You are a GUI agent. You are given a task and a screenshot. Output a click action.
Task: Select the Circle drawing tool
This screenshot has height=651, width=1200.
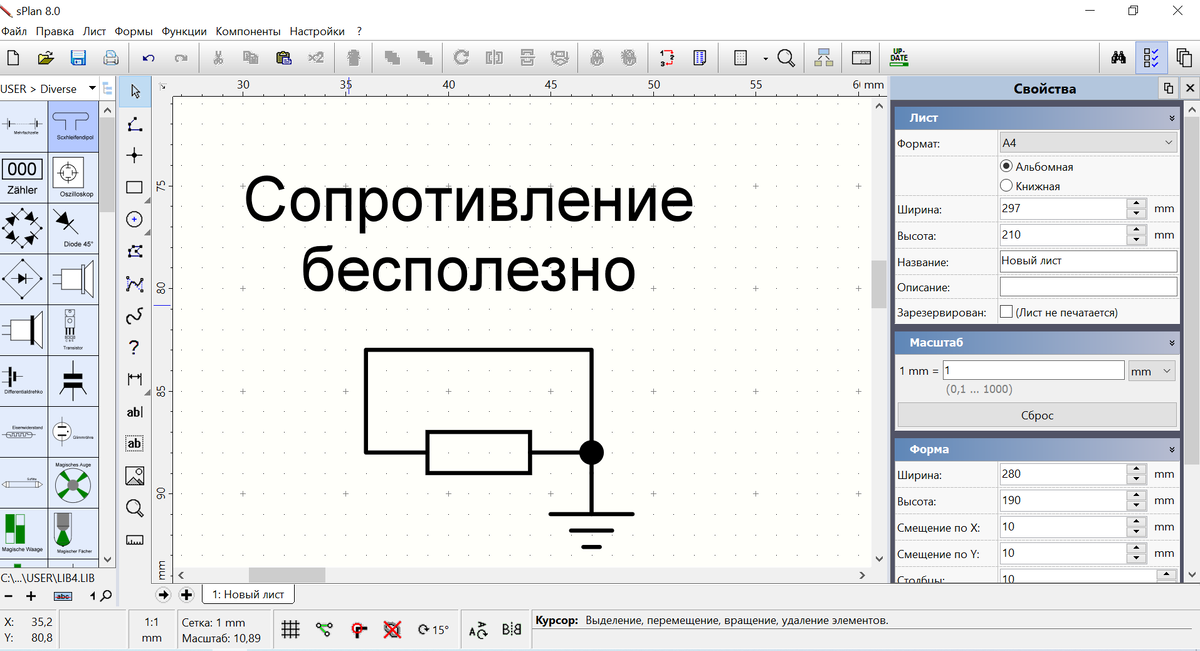click(x=134, y=219)
